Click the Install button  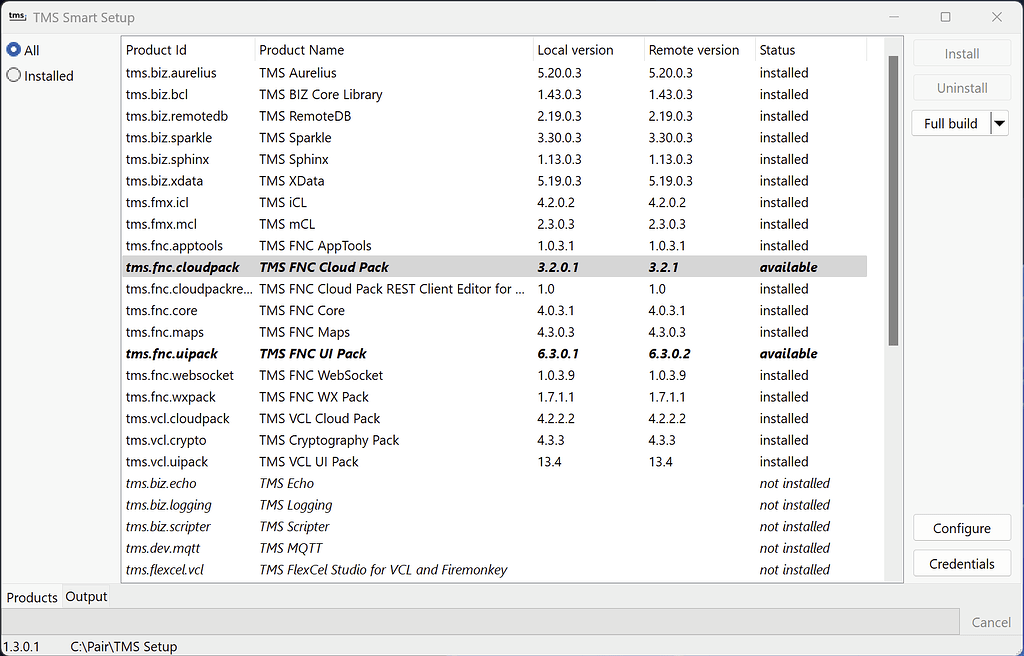coord(961,53)
